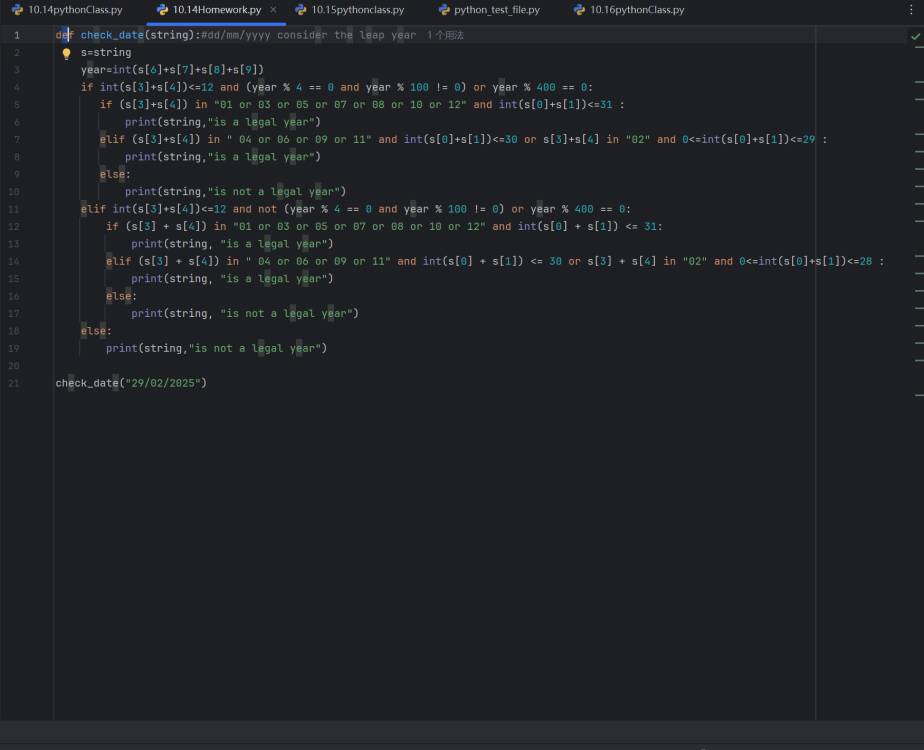Image resolution: width=924 pixels, height=750 pixels.
Task: Click the elif on line 11
Action: 93,209
